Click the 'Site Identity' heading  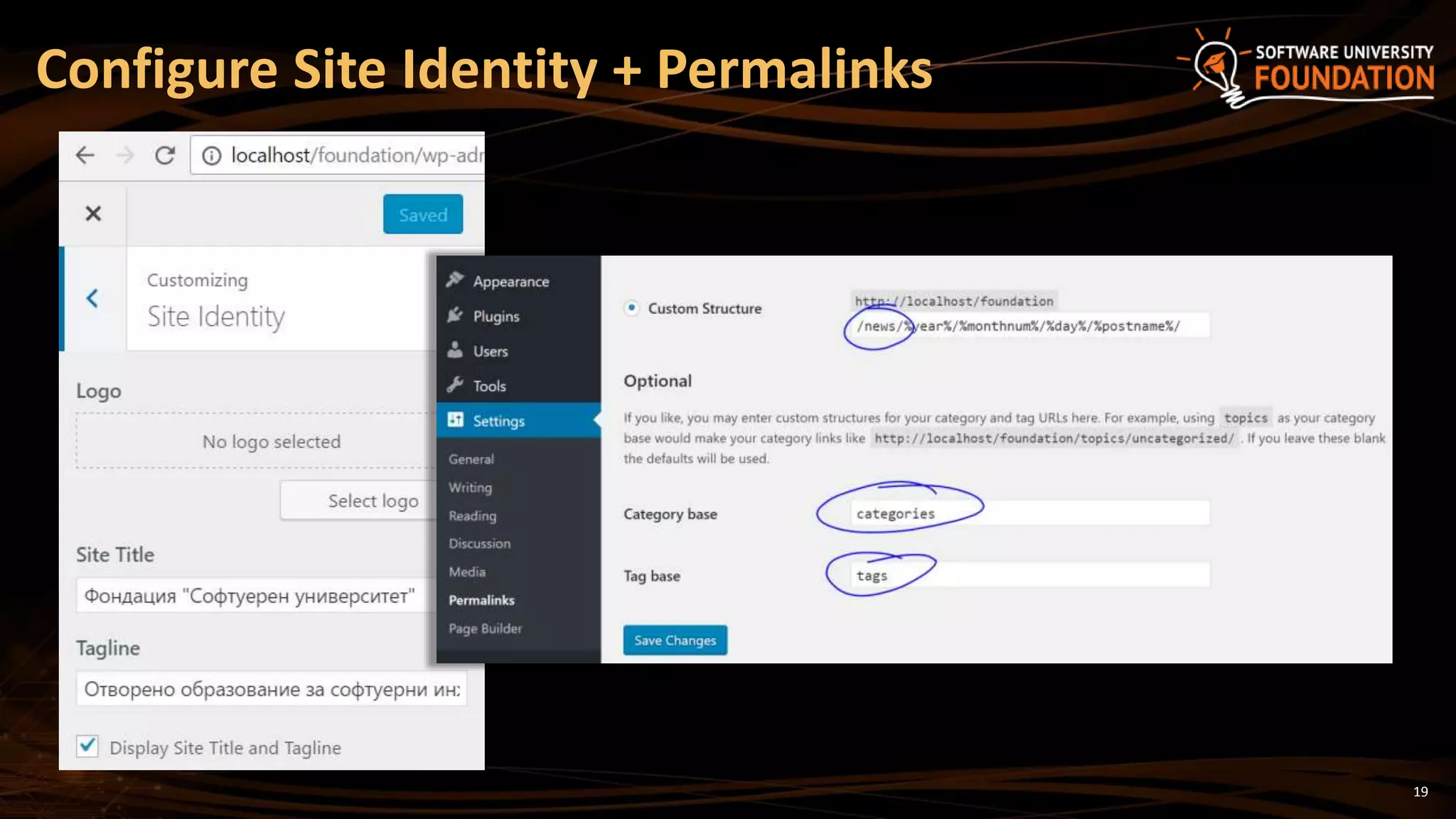pyautogui.click(x=216, y=316)
